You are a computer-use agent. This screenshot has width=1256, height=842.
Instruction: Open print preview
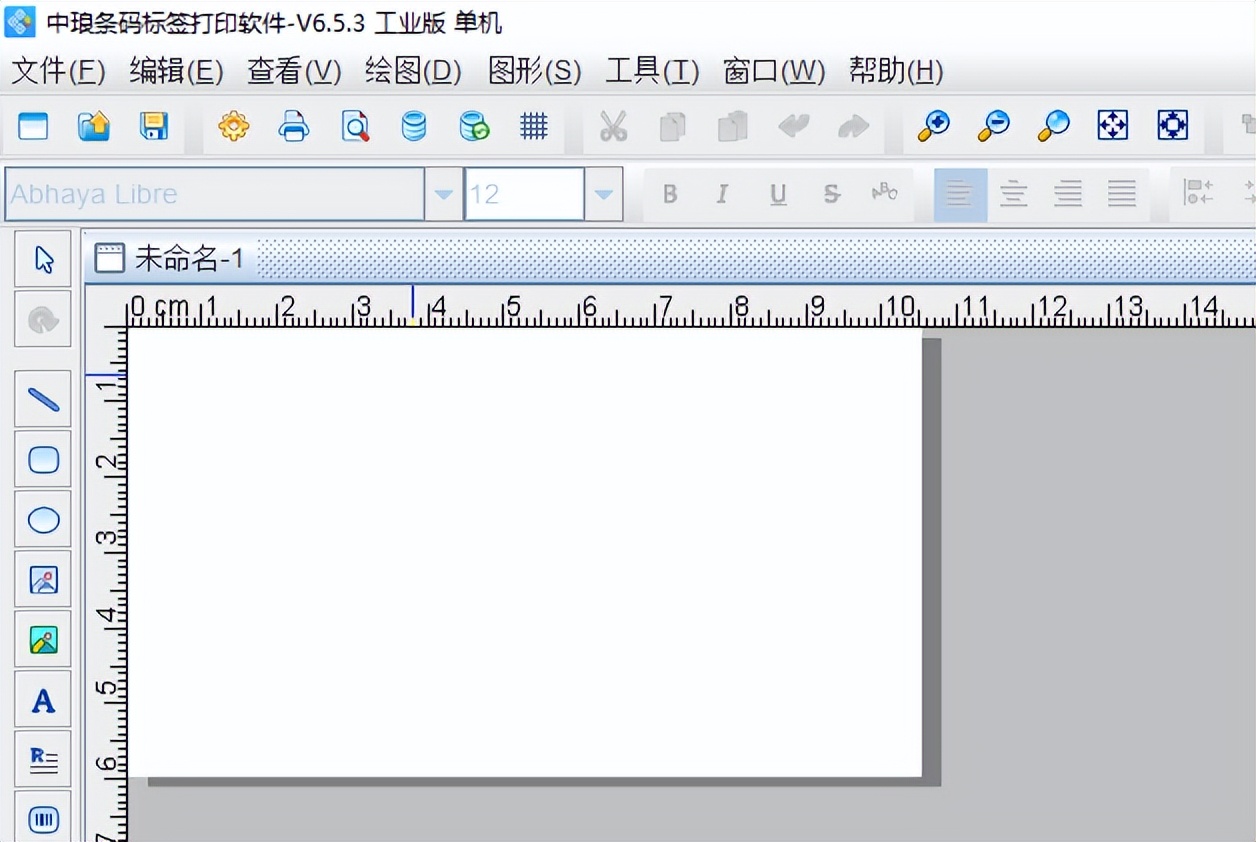[354, 127]
